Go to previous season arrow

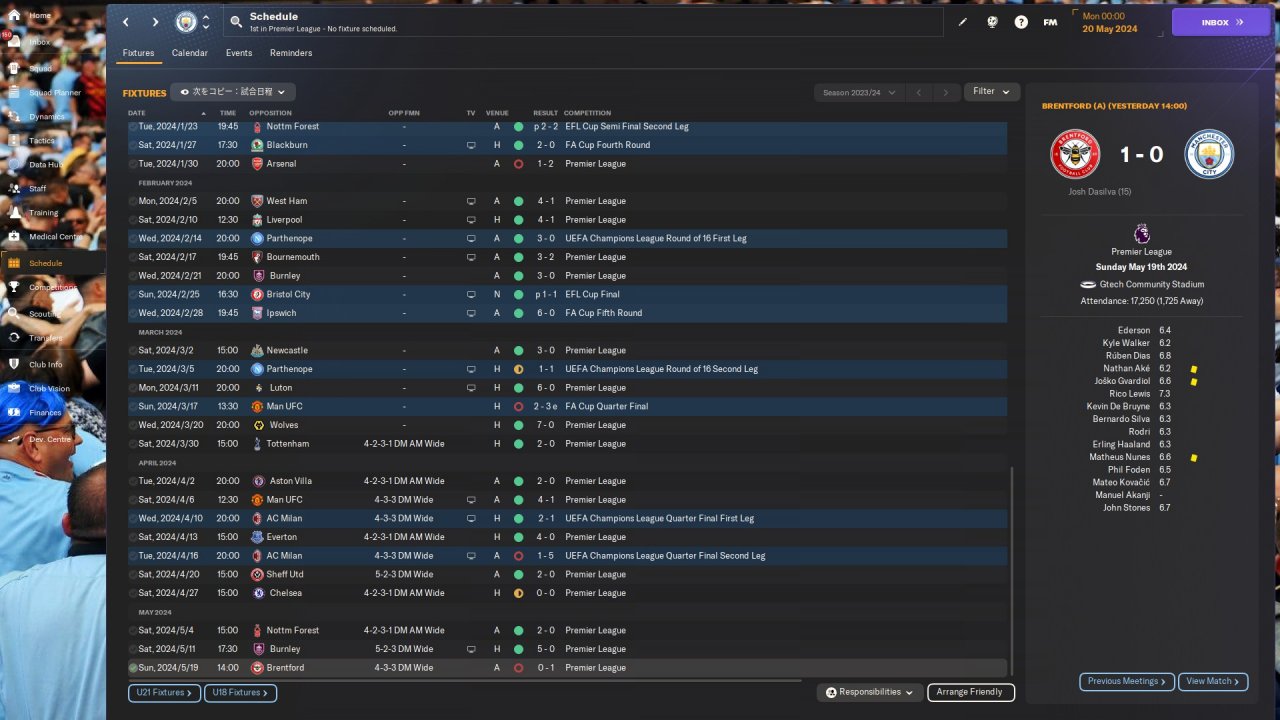pyautogui.click(x=919, y=92)
